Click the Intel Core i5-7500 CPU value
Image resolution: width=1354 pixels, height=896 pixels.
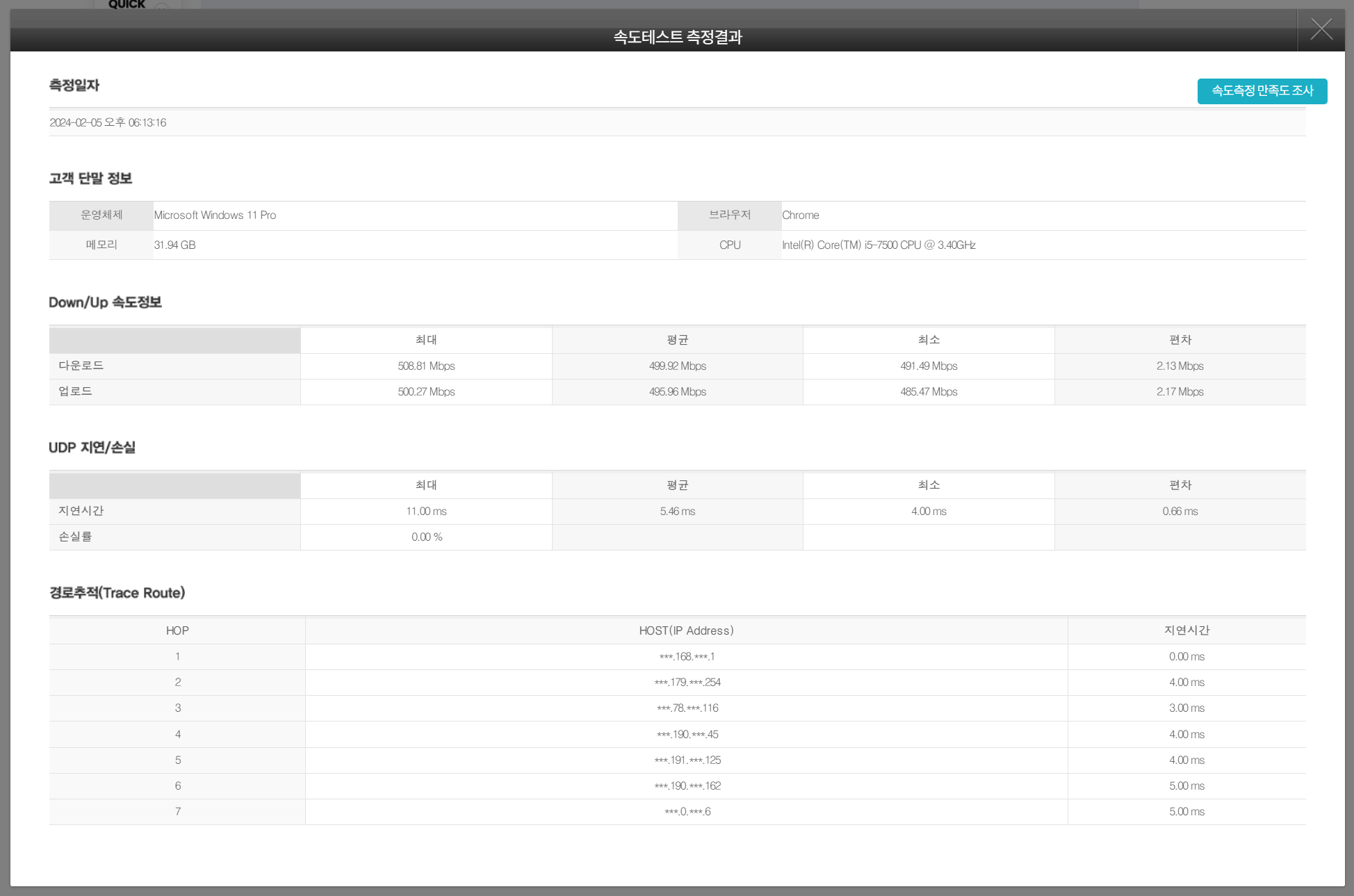click(878, 245)
